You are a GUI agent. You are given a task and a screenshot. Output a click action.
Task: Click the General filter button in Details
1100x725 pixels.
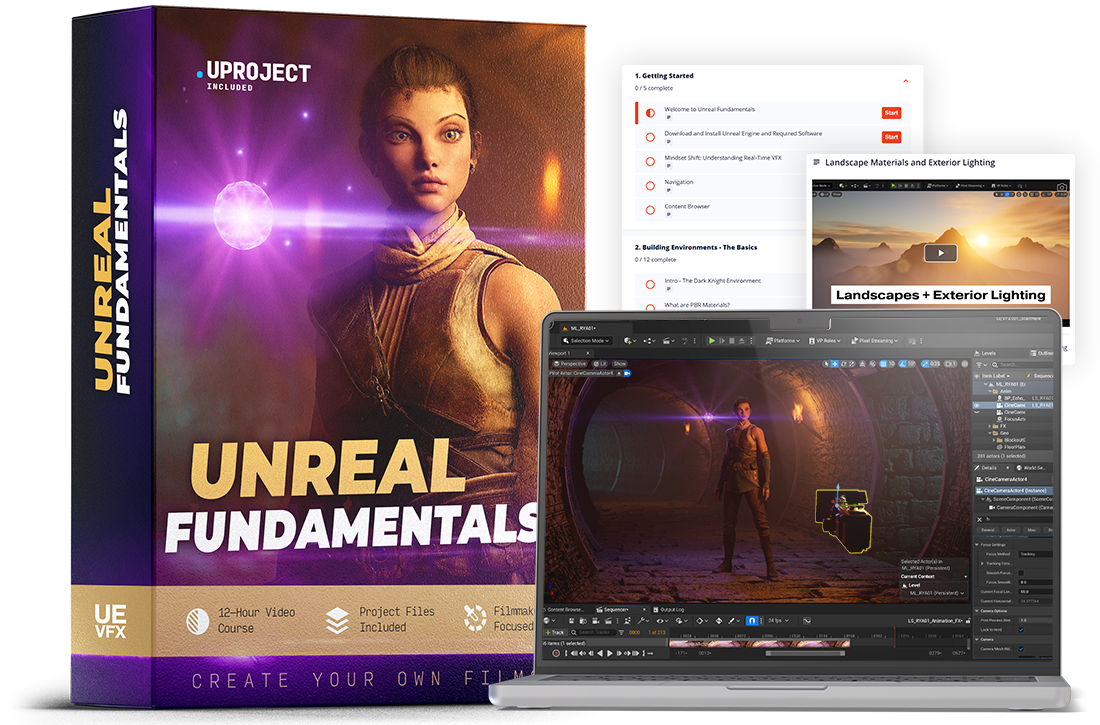[x=988, y=530]
